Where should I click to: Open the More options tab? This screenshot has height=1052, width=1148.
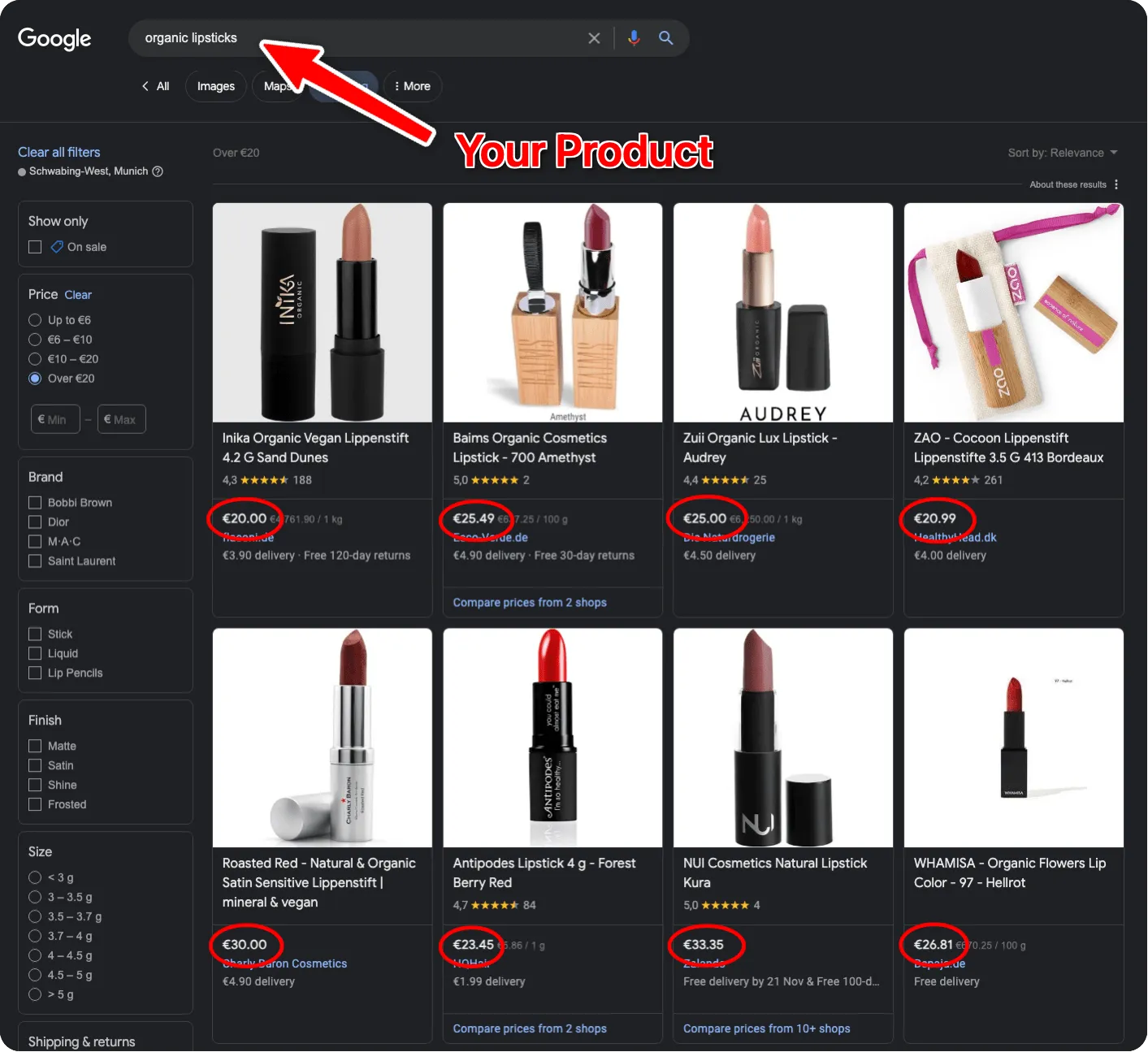[412, 86]
